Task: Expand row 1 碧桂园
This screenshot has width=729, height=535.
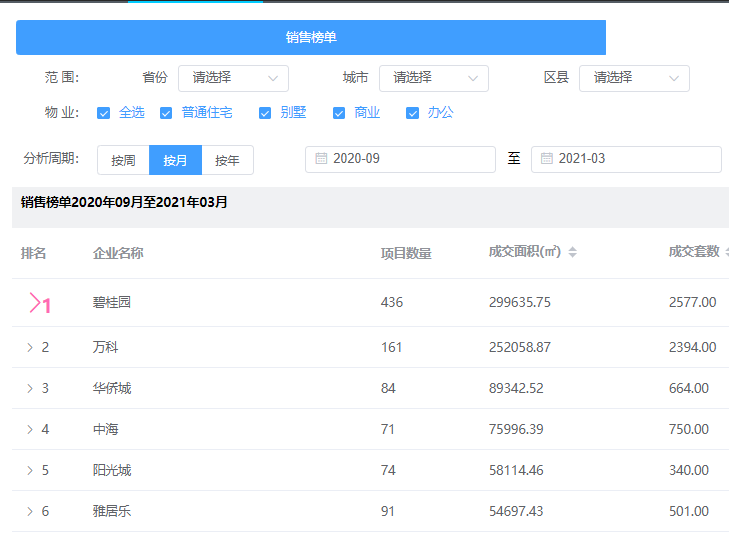Action: 35,303
